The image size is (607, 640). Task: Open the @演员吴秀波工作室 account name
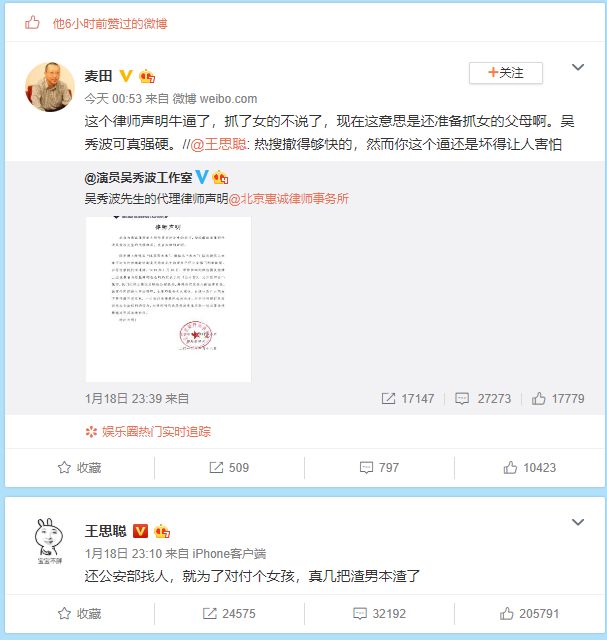coord(138,178)
